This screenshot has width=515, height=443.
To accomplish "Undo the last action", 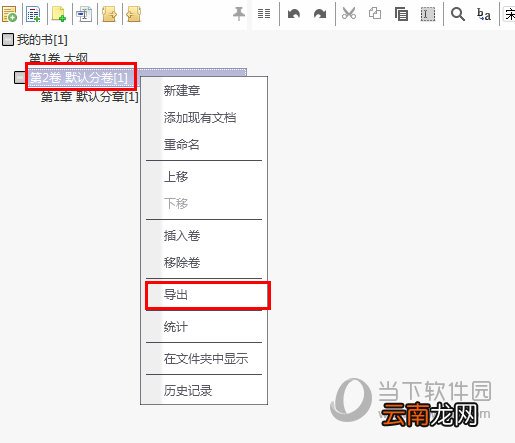I will pos(294,14).
